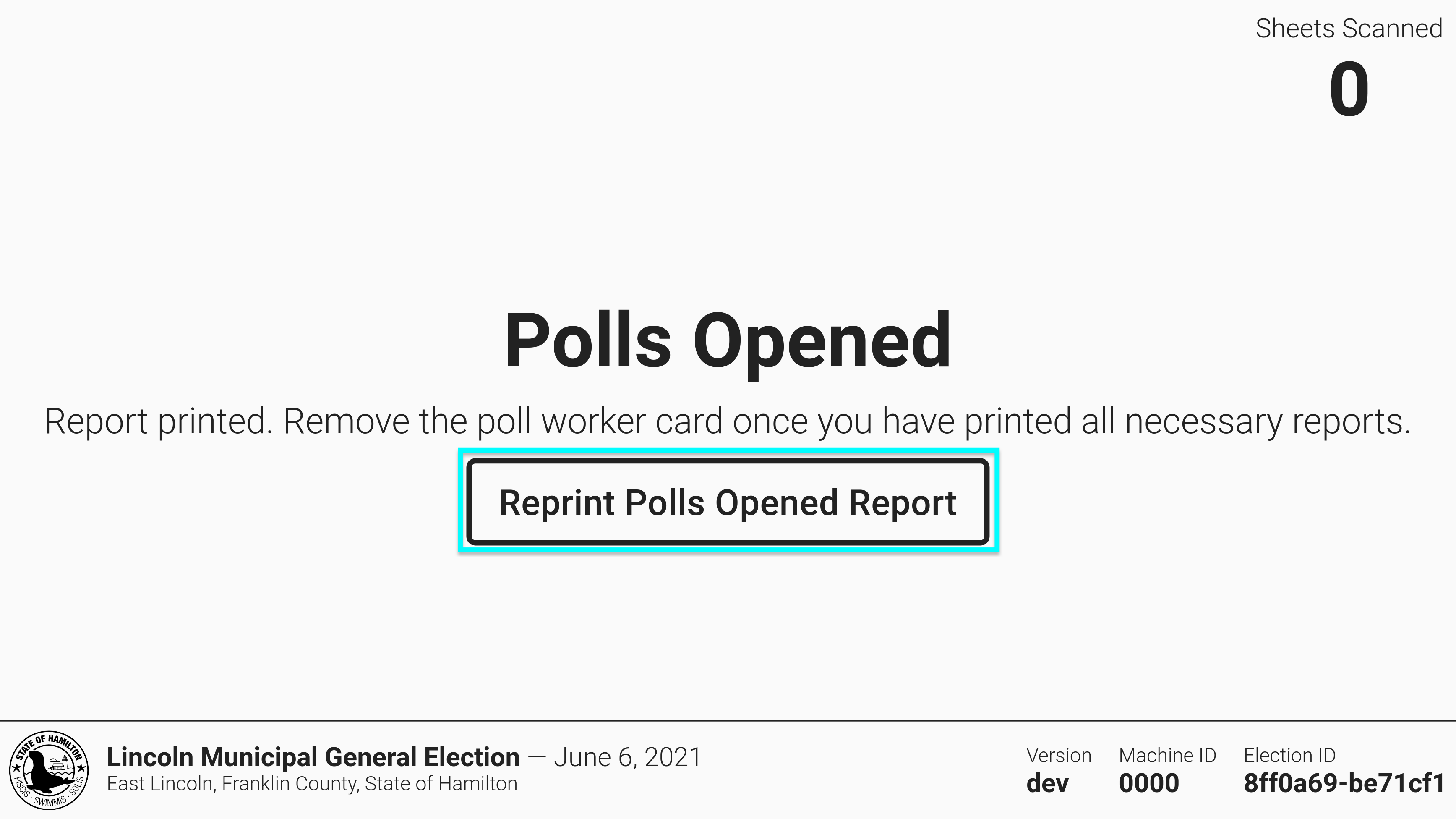
Task: Click the election ID hash 8ff0a69-be71cf1
Action: click(x=1344, y=783)
